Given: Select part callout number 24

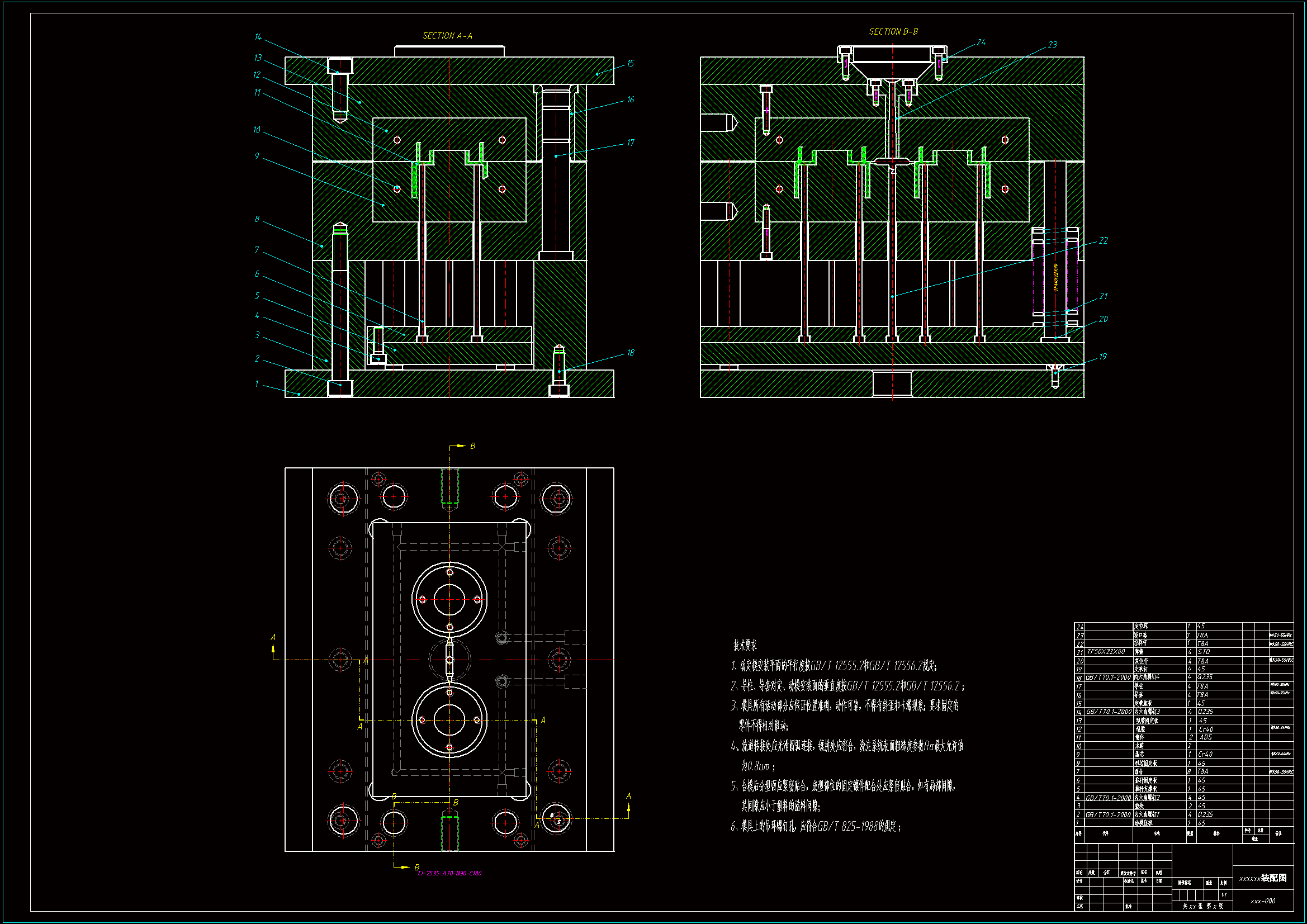Looking at the screenshot, I should tap(981, 42).
